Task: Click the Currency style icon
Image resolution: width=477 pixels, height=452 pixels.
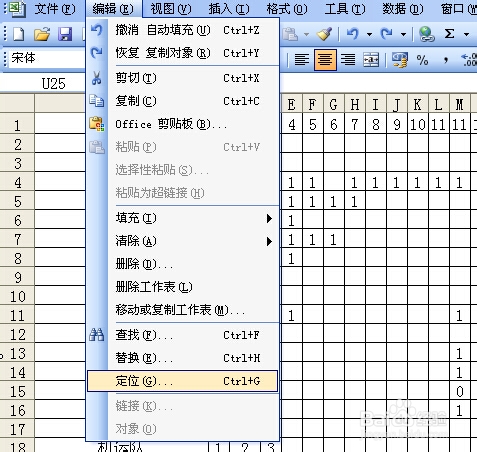Action: (x=399, y=60)
